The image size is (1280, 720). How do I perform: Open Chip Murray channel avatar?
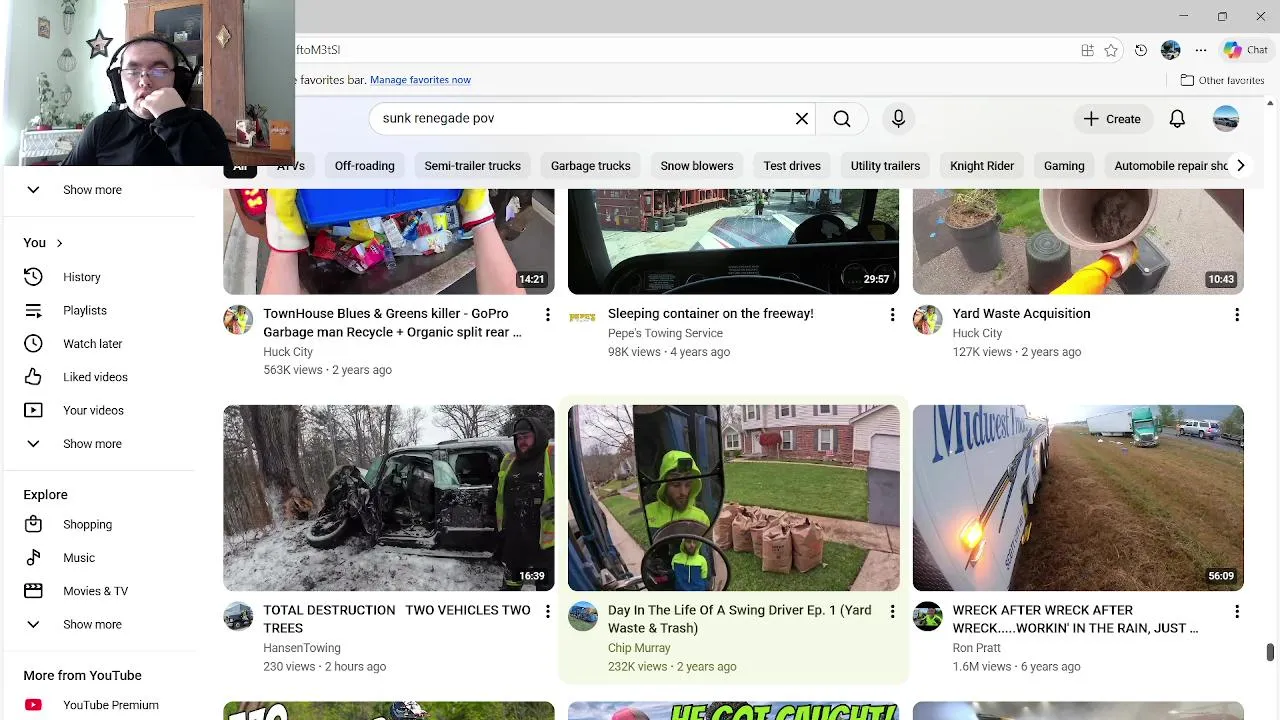pos(583,616)
